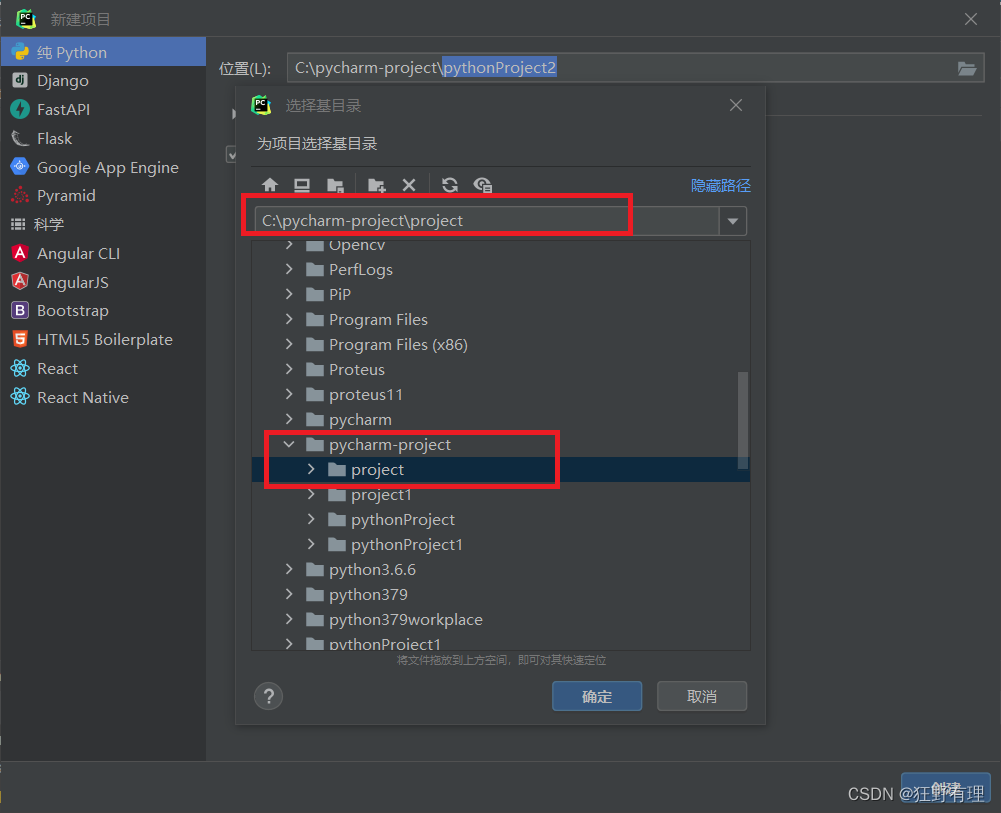Refresh the directory tree
The width and height of the screenshot is (1001, 813).
tap(450, 185)
